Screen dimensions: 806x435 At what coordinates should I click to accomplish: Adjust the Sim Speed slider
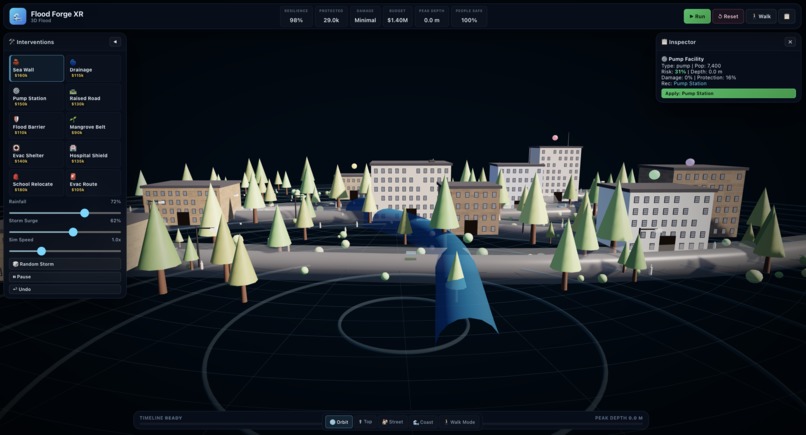pyautogui.click(x=65, y=251)
